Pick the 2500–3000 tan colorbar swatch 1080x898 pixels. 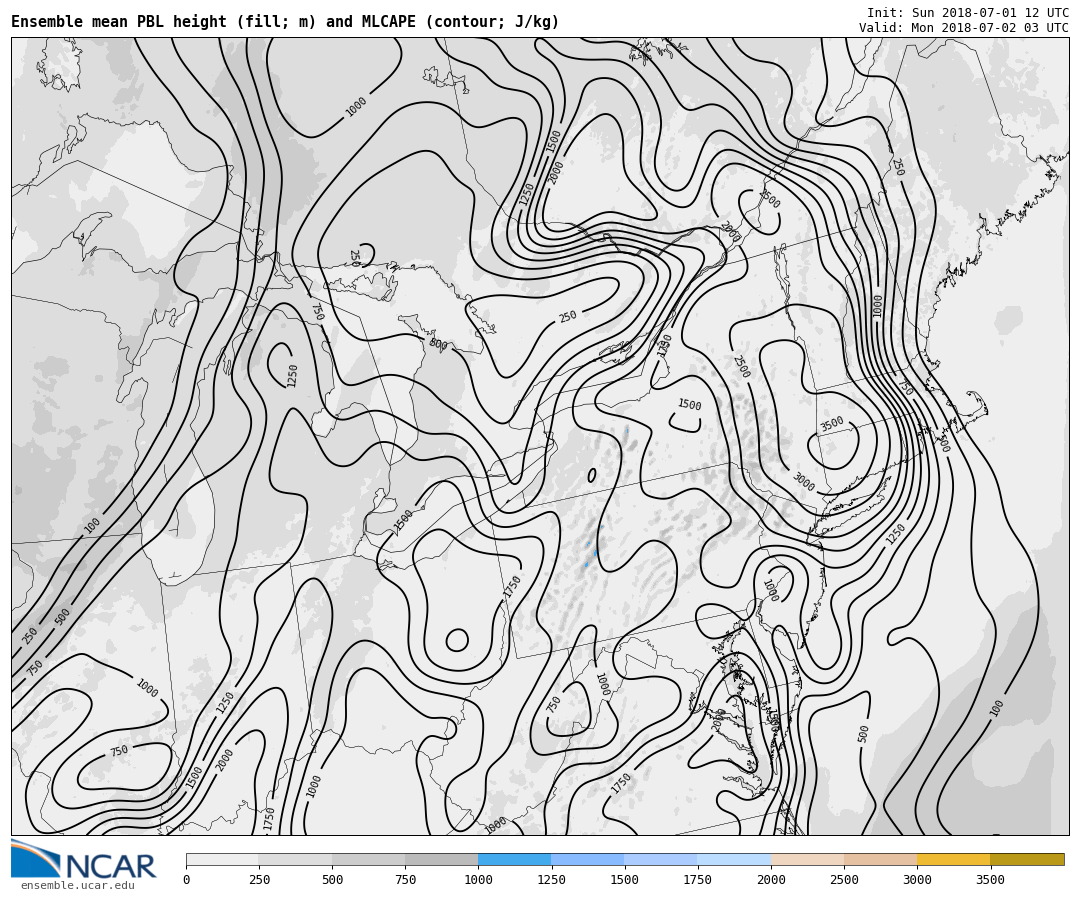(x=881, y=859)
